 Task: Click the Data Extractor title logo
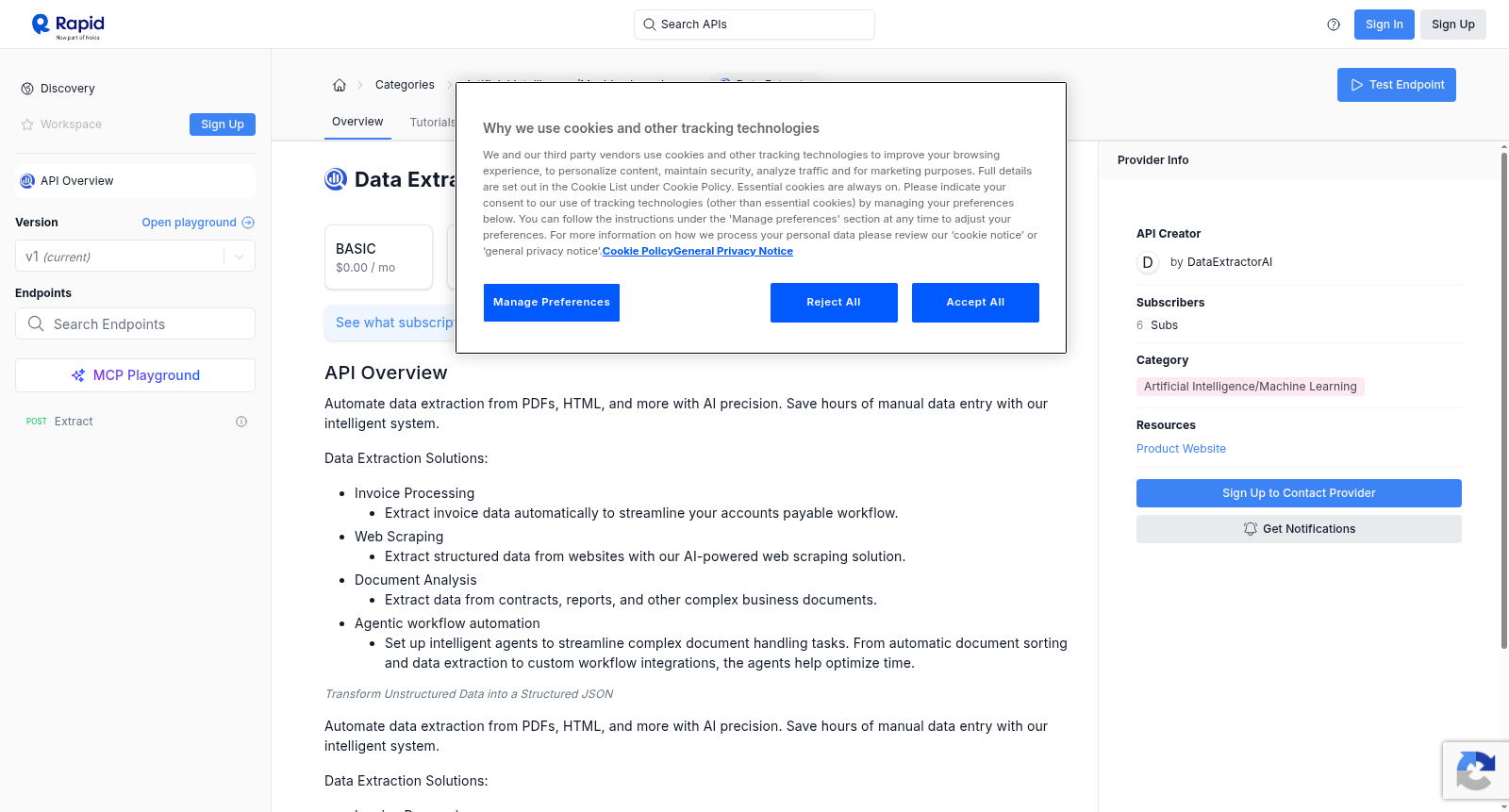336,179
